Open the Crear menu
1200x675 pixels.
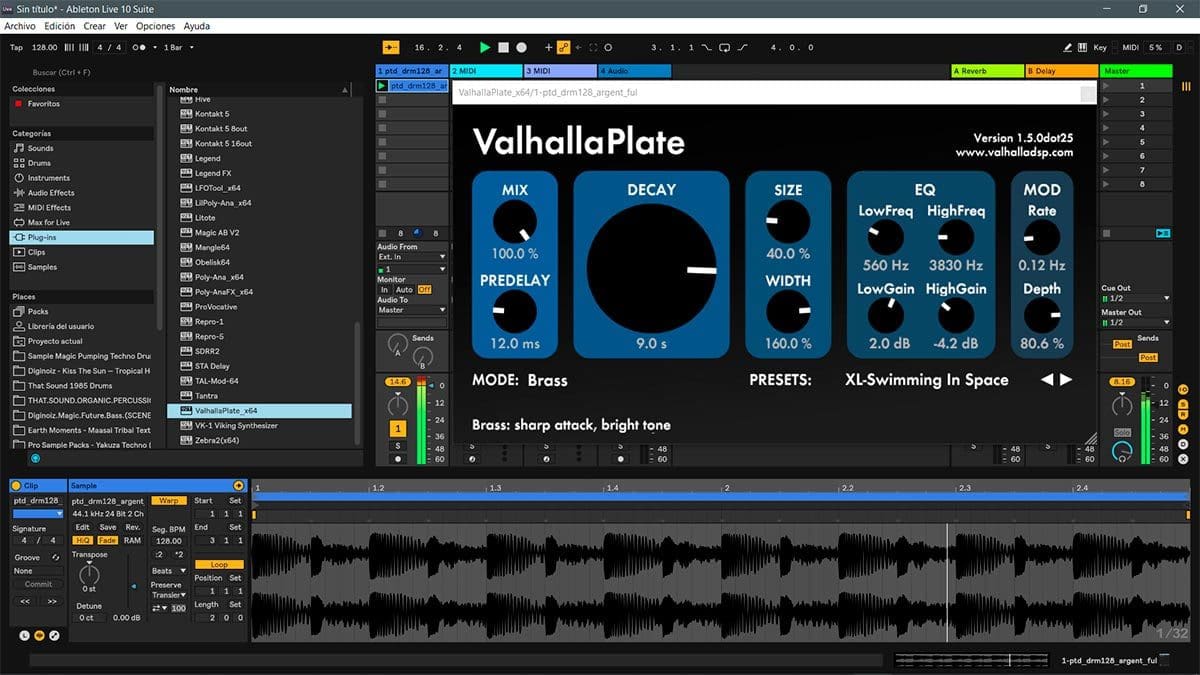pyautogui.click(x=94, y=26)
